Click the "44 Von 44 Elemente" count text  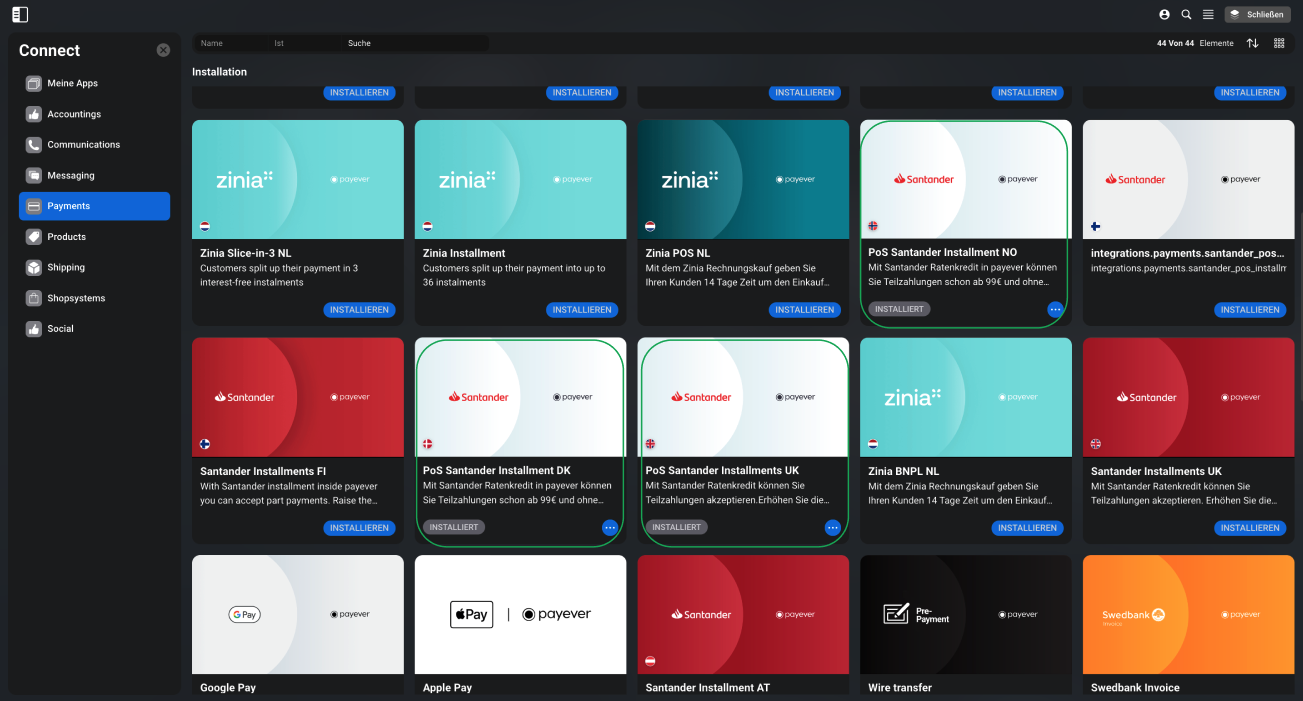tap(1195, 43)
